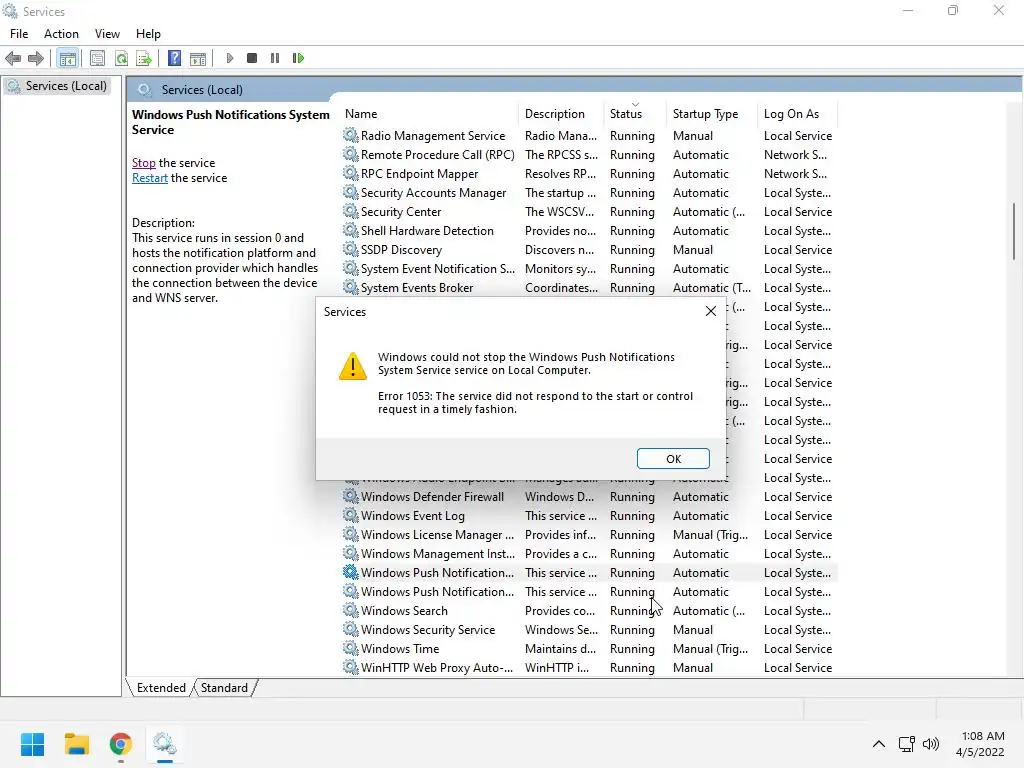
Task: Sort by the Status column header
Action: pos(635,114)
